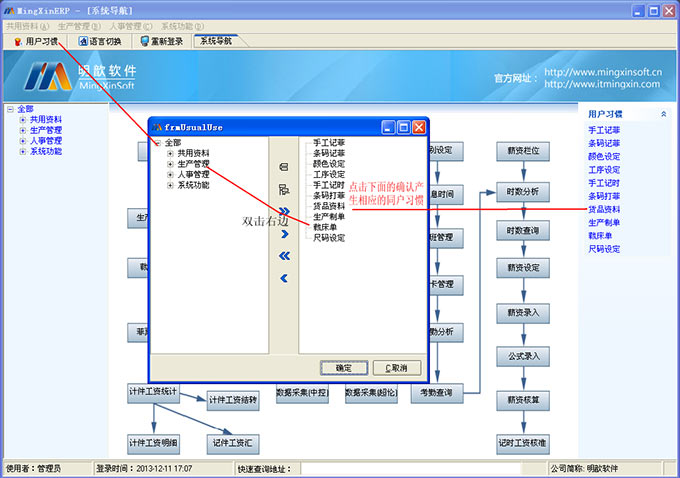The height and width of the screenshot is (478, 680).
Task: Select 货品资料 in dialog's right list
Action: [x=329, y=206]
